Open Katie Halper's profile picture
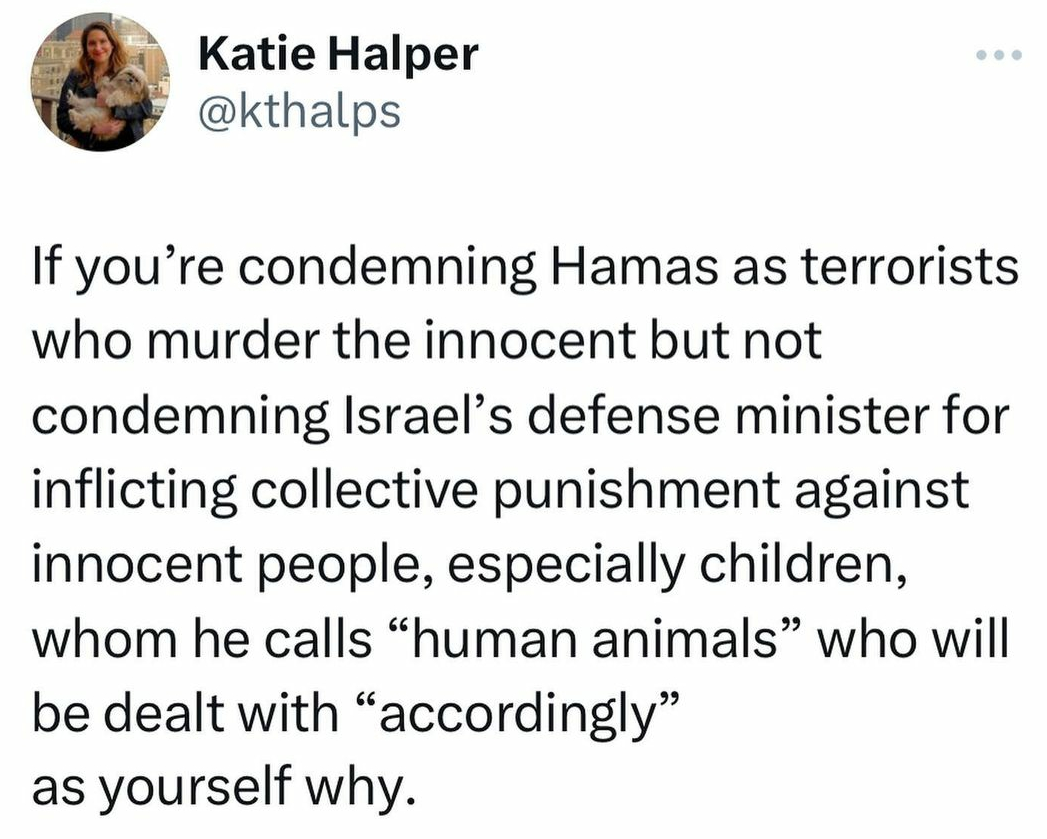This screenshot has width=1047, height=839. coord(99,82)
